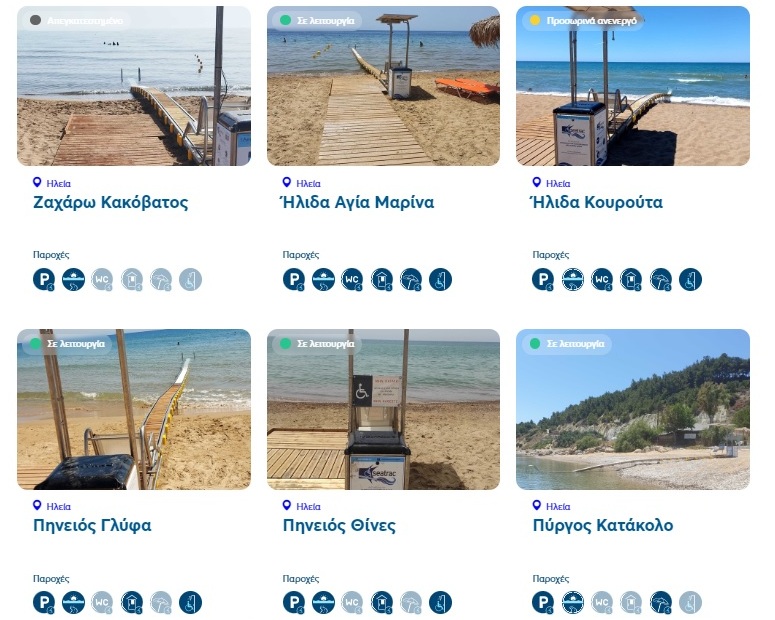775x620 pixels.
Task: Click the Προσωρινά ανενεργό status badge
Action: [585, 20]
